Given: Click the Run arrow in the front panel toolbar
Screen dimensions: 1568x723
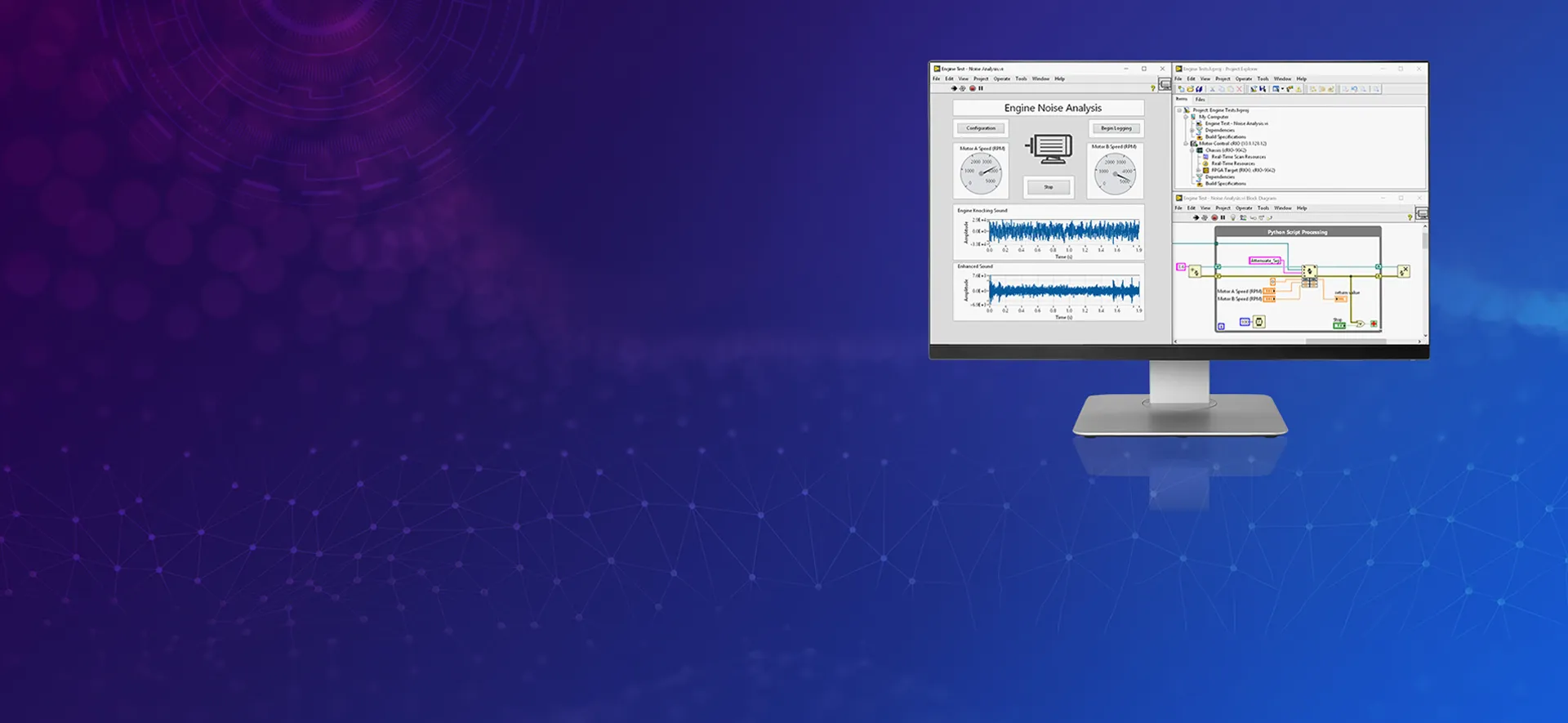Looking at the screenshot, I should coord(954,88).
